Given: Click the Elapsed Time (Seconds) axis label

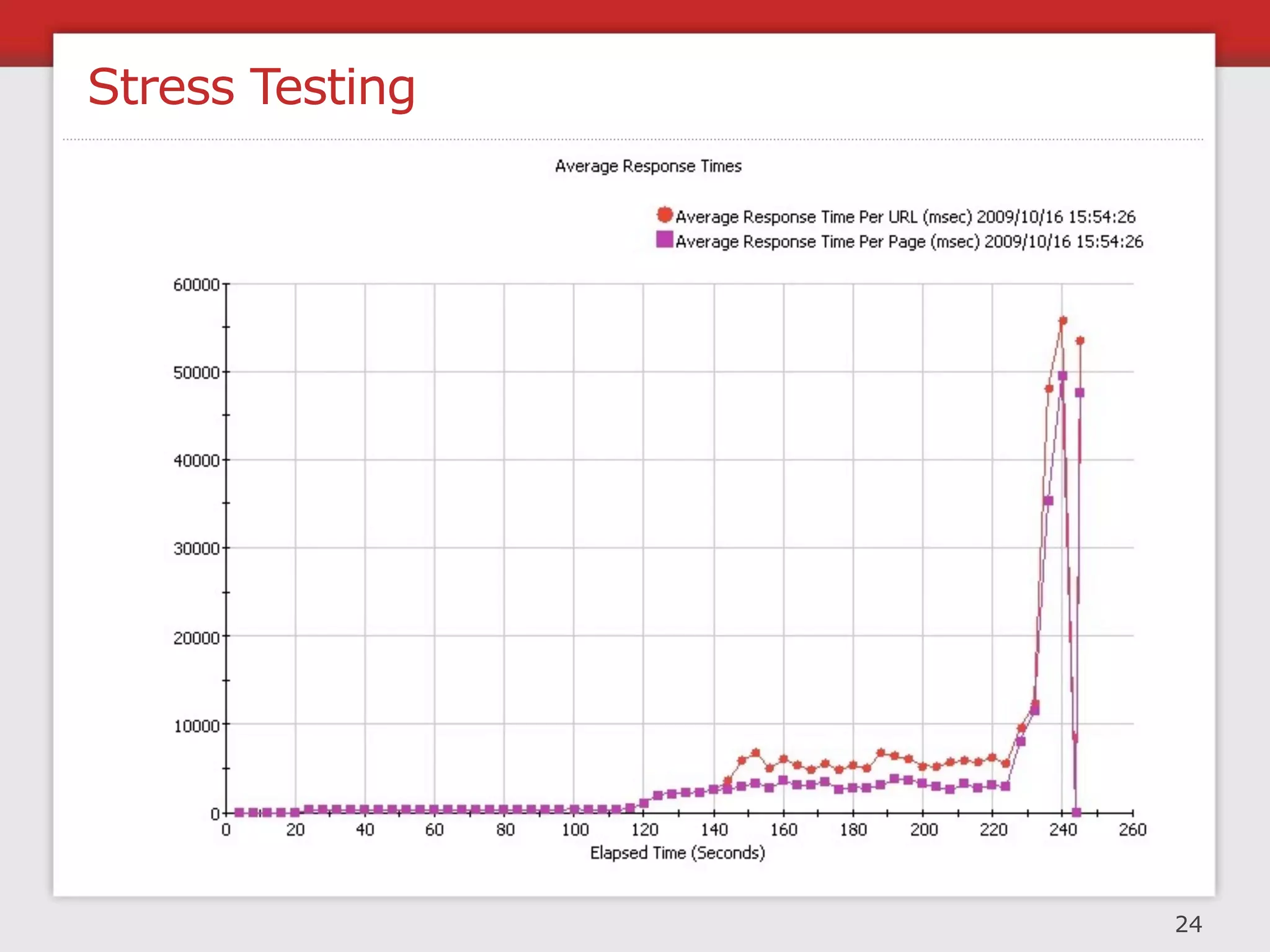Looking at the screenshot, I should pyautogui.click(x=677, y=853).
